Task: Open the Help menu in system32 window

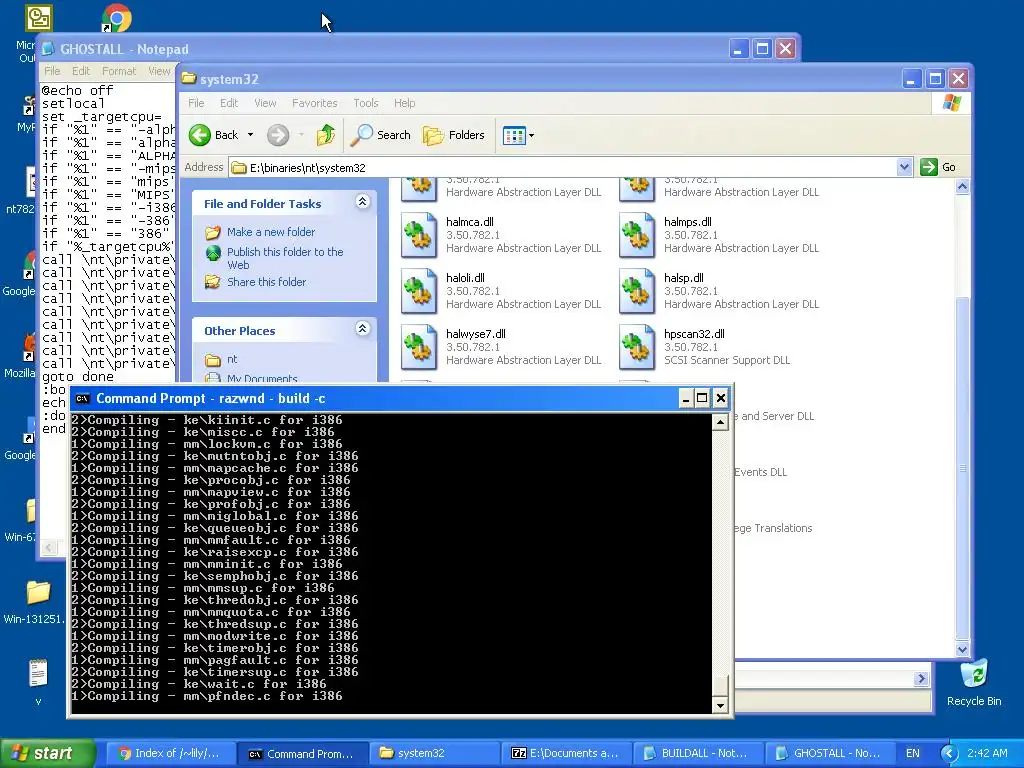Action: [x=404, y=103]
